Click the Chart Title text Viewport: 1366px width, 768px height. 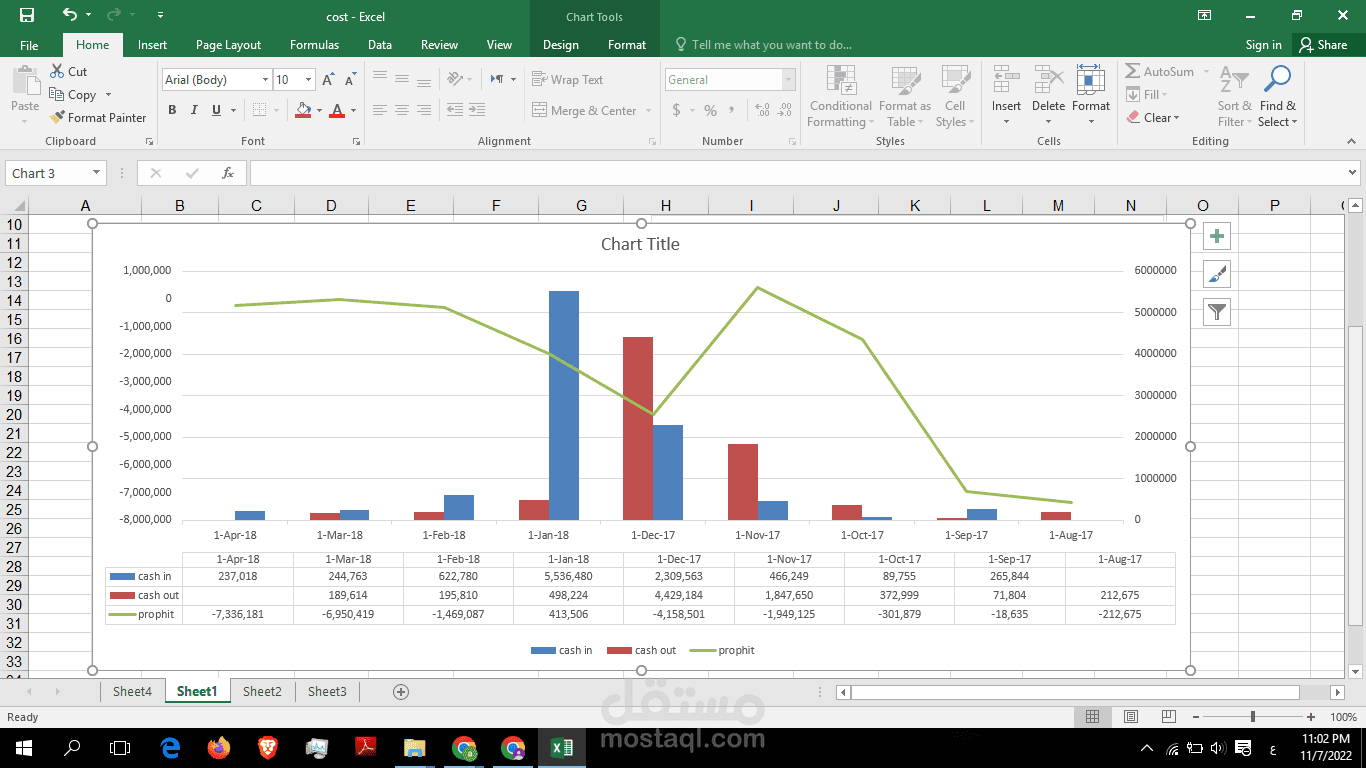tap(640, 244)
